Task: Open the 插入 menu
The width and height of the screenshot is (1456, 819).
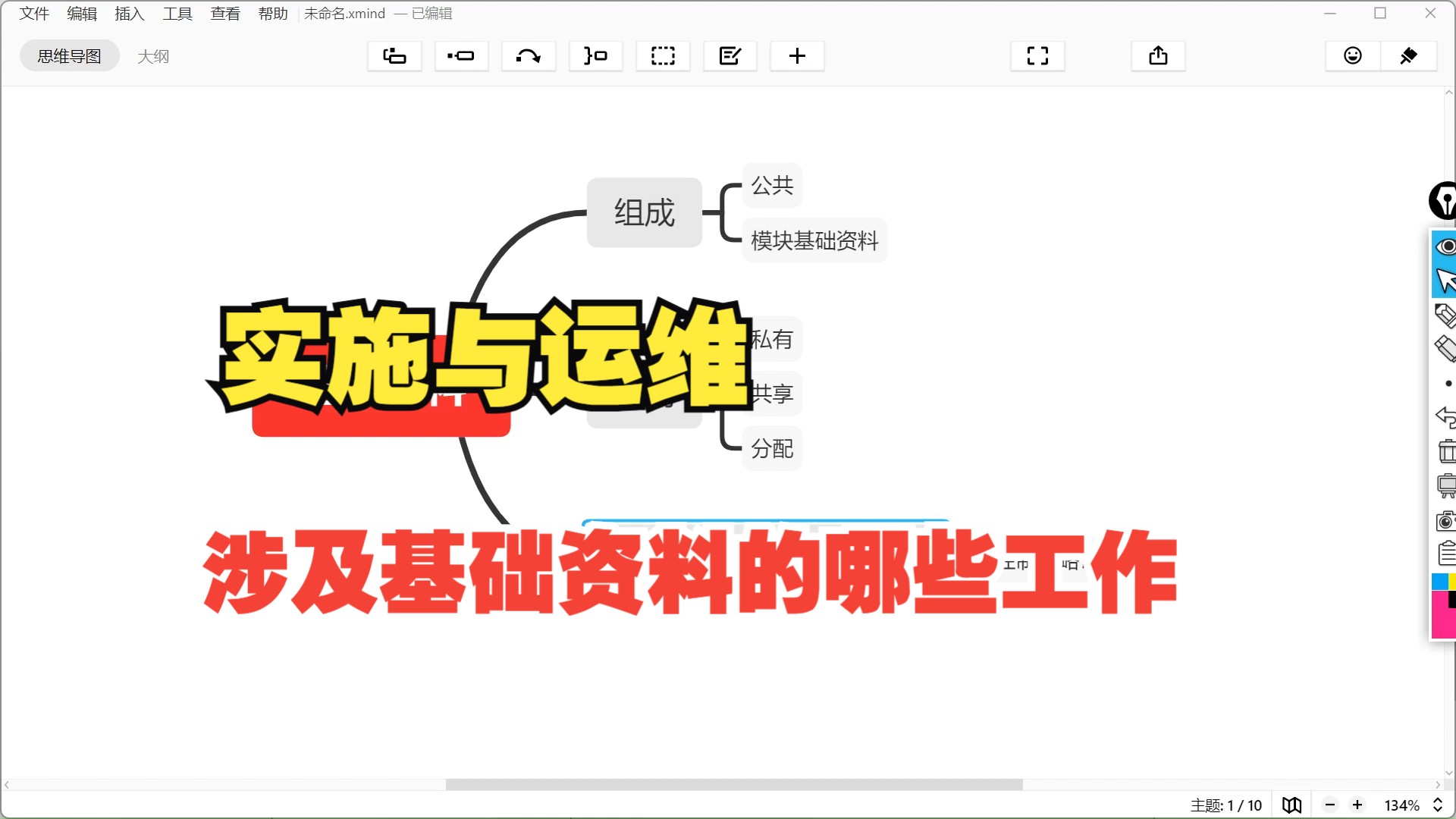Action: pyautogui.click(x=130, y=14)
